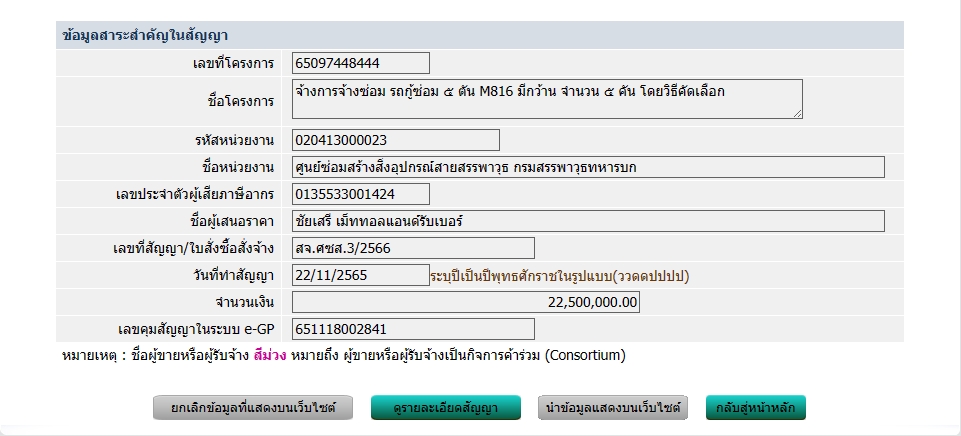The height and width of the screenshot is (436, 961).
Task: Click the project number field 65097448444
Action: click(x=361, y=63)
